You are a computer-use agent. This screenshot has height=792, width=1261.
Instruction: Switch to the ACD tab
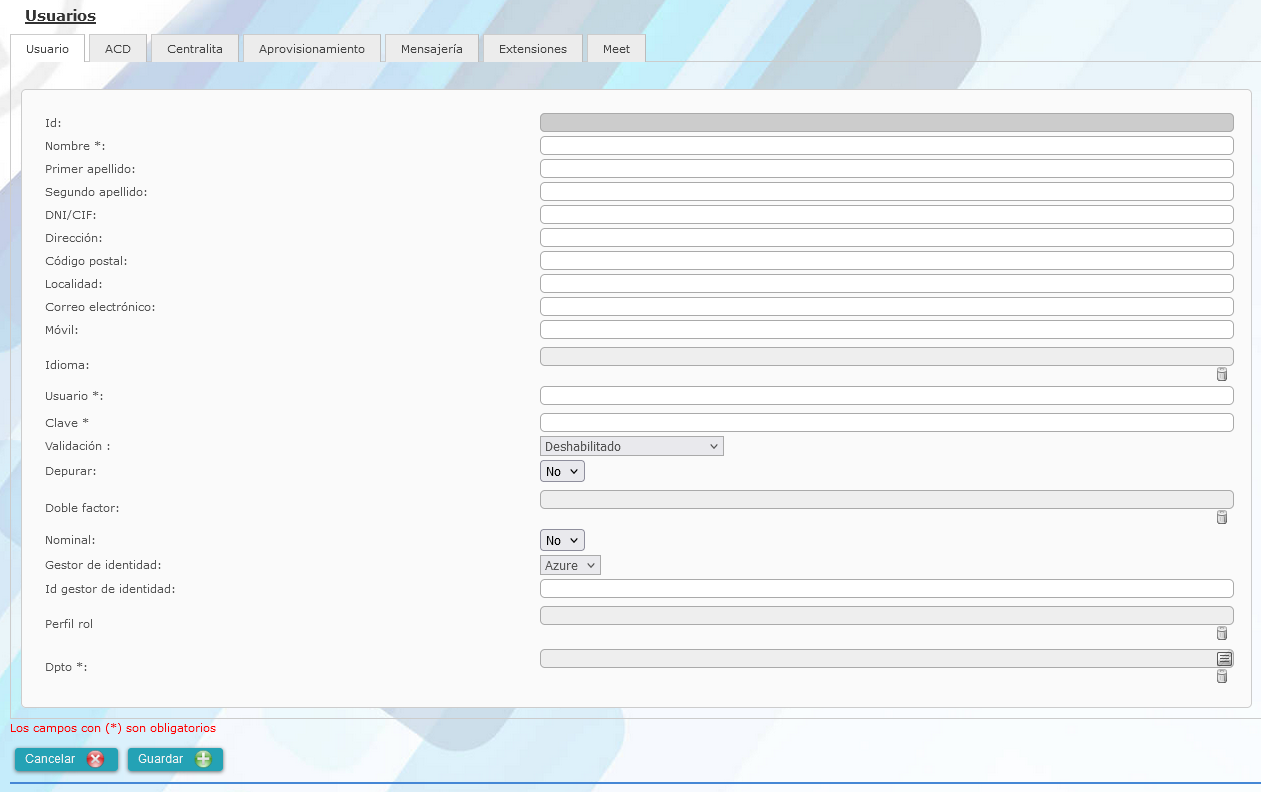[x=118, y=49]
